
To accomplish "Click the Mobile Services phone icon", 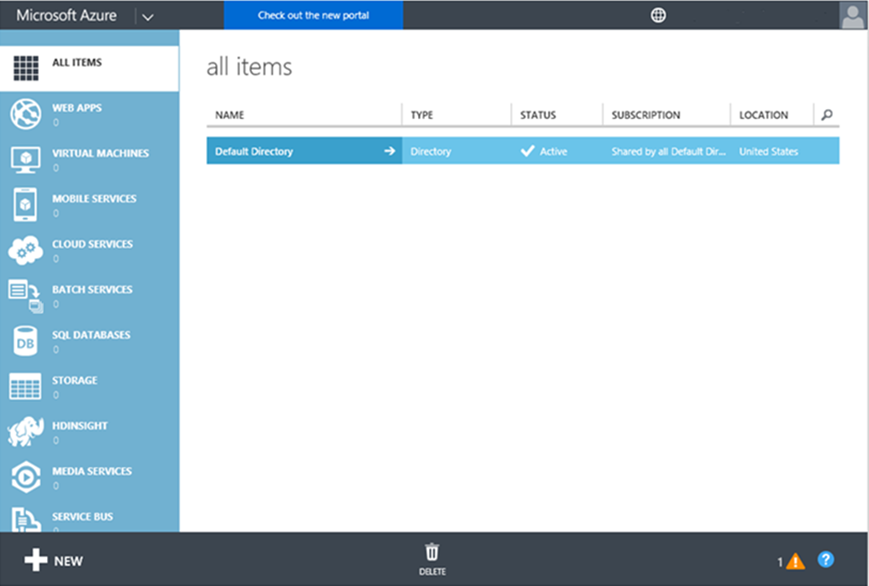I will click(x=25, y=205).
